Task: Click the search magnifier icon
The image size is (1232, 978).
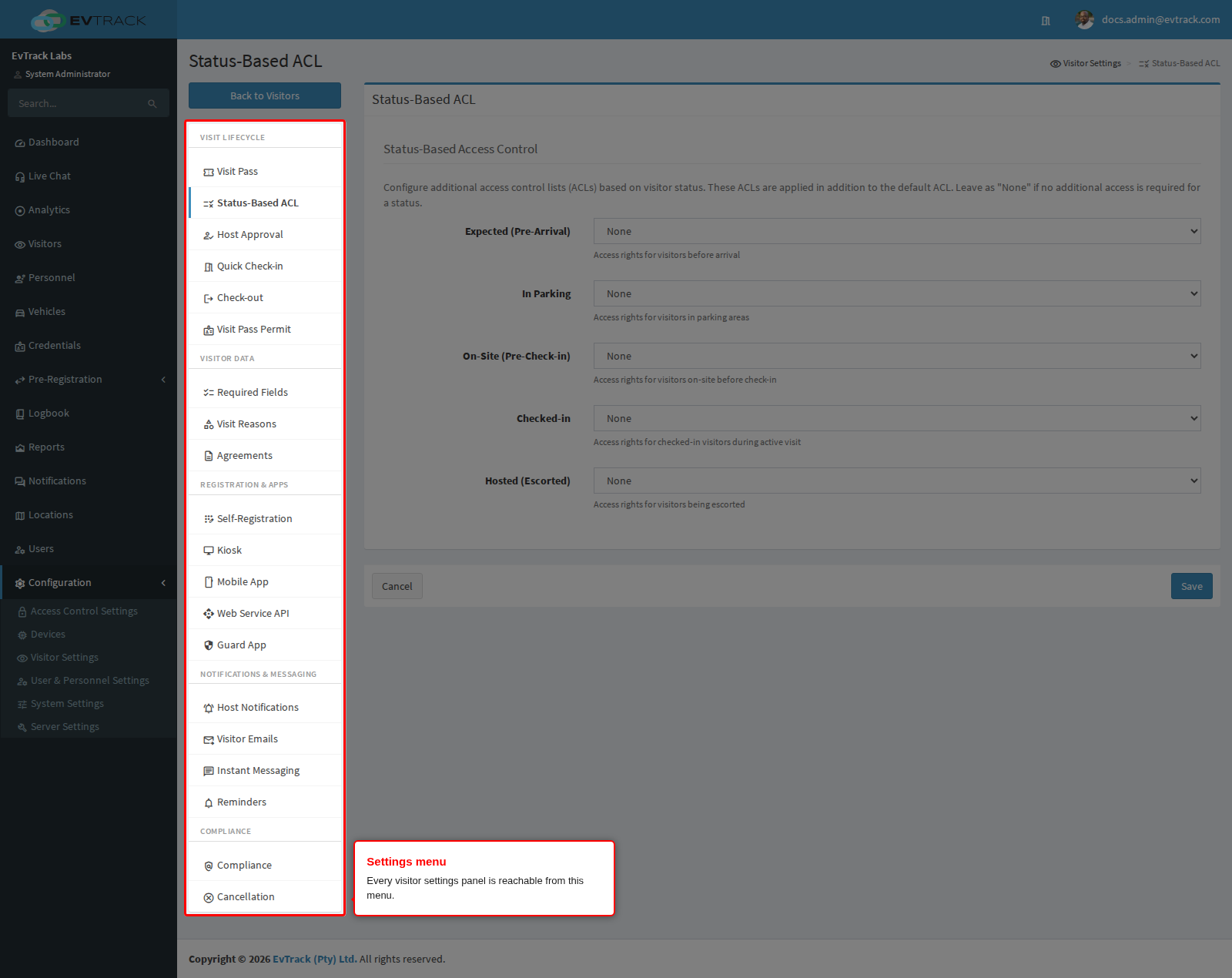Action: click(x=152, y=104)
